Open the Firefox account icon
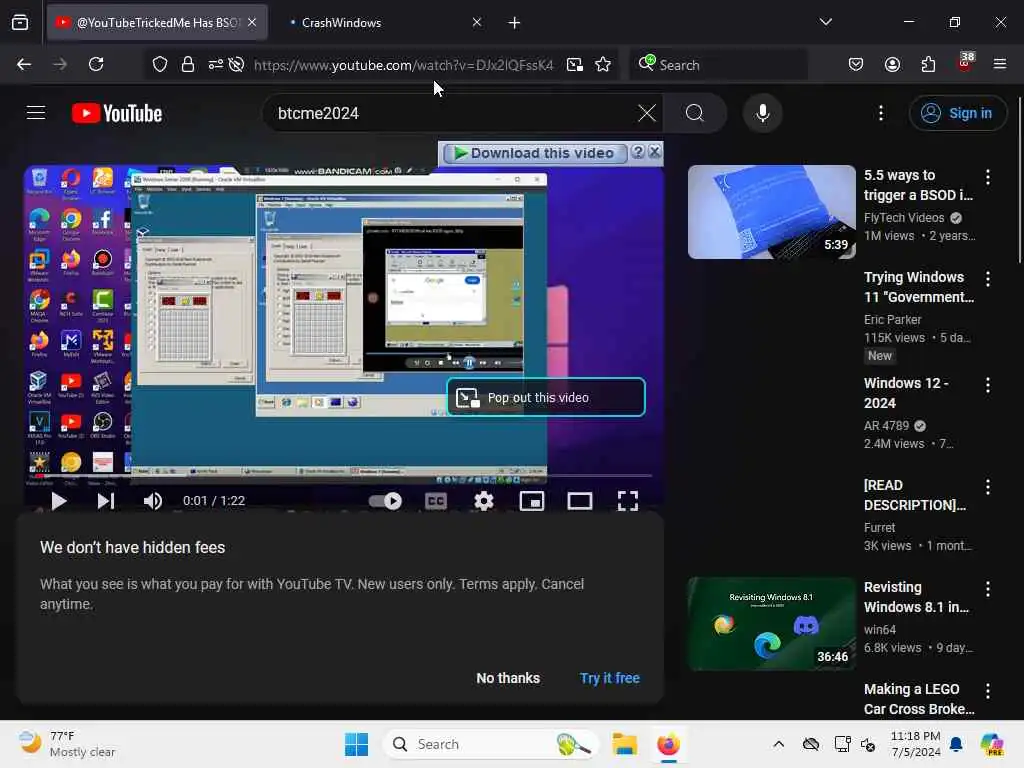 click(892, 64)
